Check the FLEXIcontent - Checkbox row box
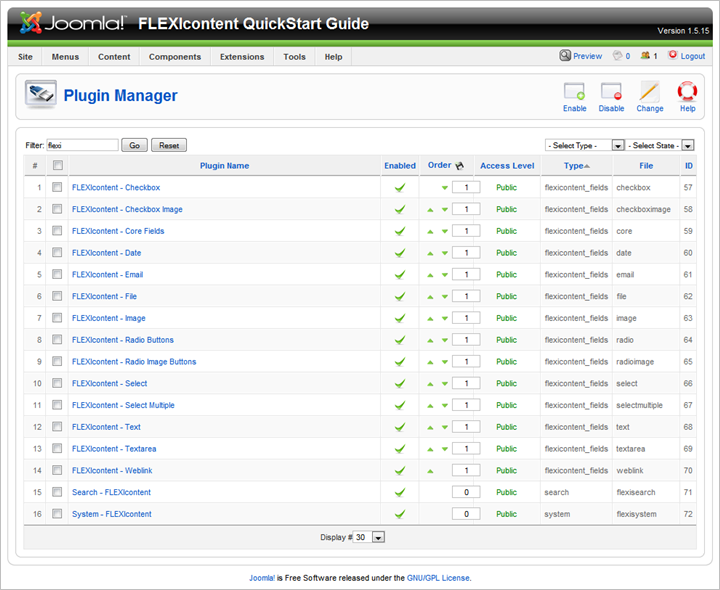Image resolution: width=720 pixels, height=590 pixels. [x=57, y=187]
